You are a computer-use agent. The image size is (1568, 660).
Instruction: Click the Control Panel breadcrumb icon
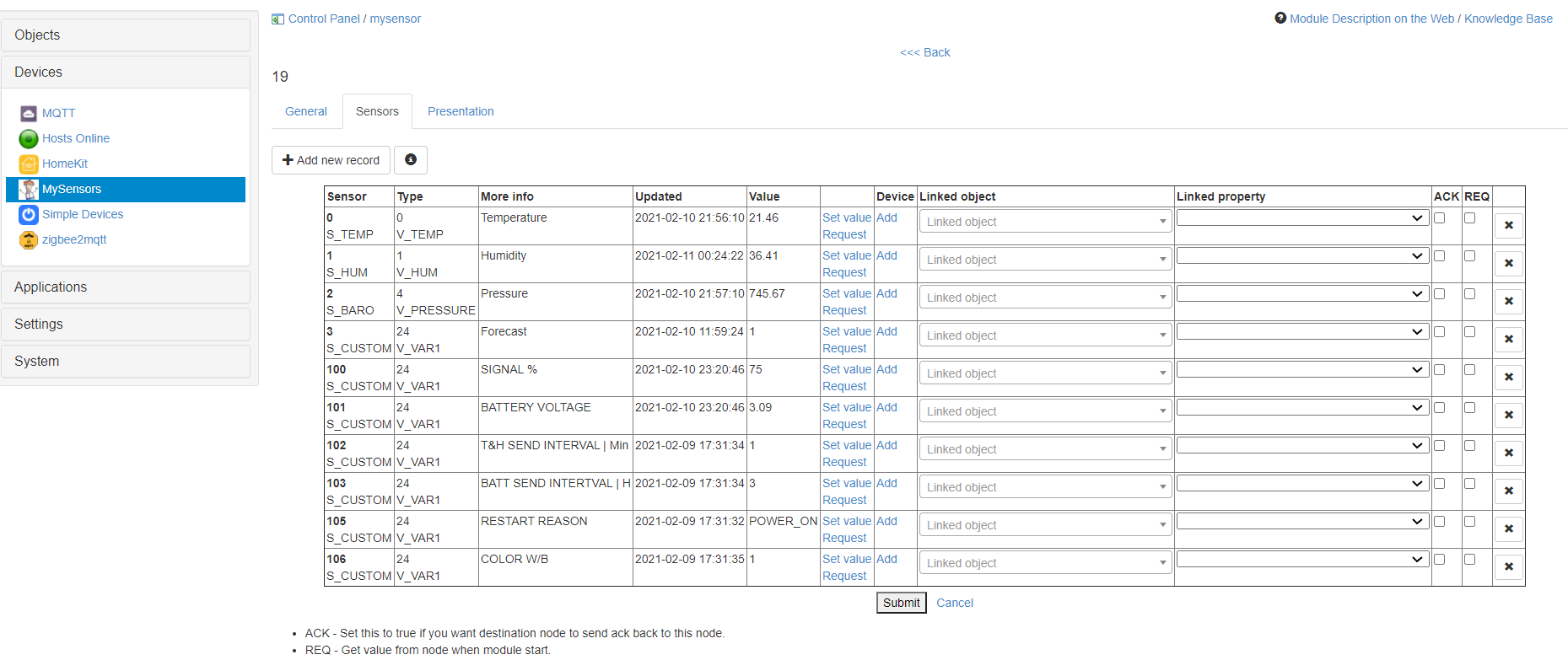pyautogui.click(x=277, y=19)
